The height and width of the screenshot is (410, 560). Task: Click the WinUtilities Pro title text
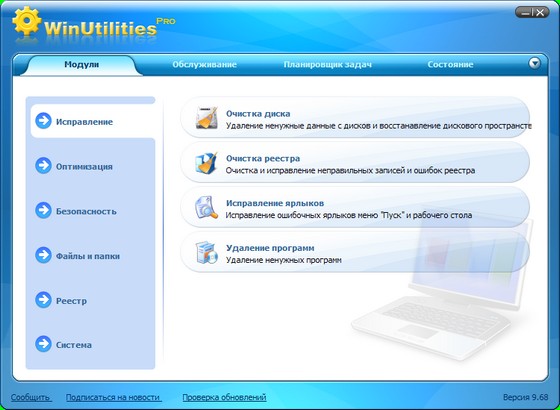tap(110, 27)
